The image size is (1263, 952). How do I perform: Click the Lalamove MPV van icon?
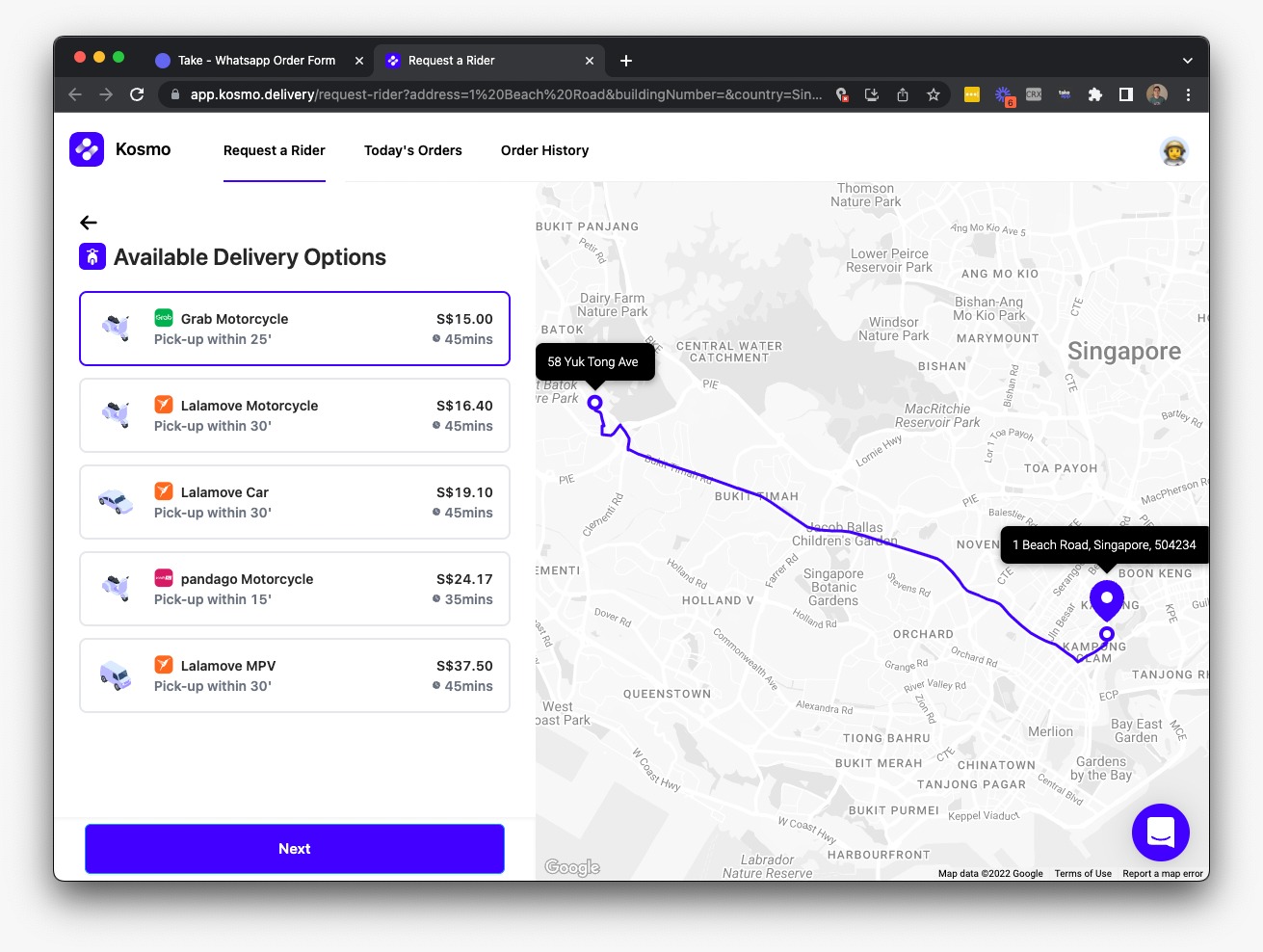(116, 675)
